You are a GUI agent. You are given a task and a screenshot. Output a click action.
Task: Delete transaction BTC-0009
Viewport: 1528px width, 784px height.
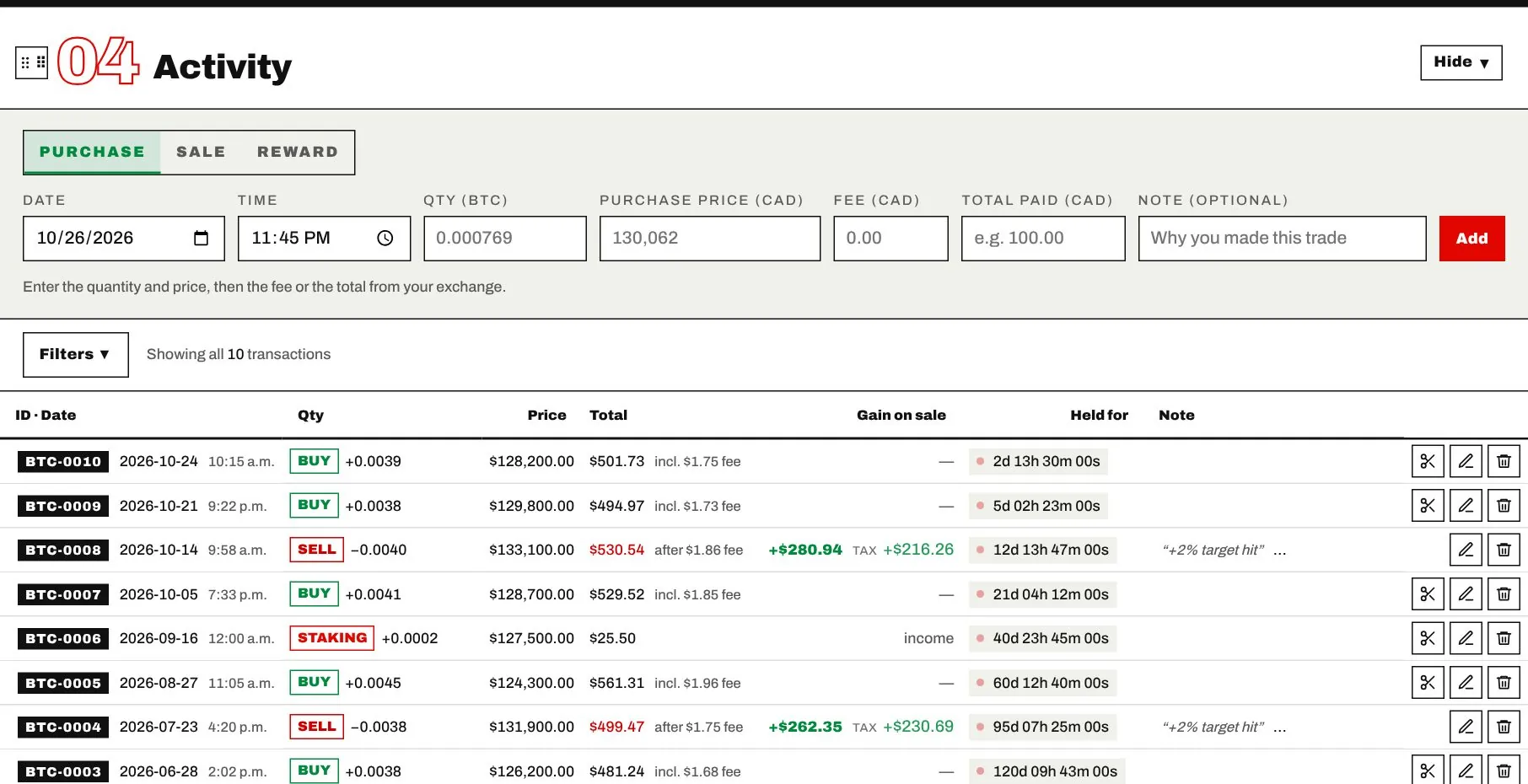[1504, 506]
